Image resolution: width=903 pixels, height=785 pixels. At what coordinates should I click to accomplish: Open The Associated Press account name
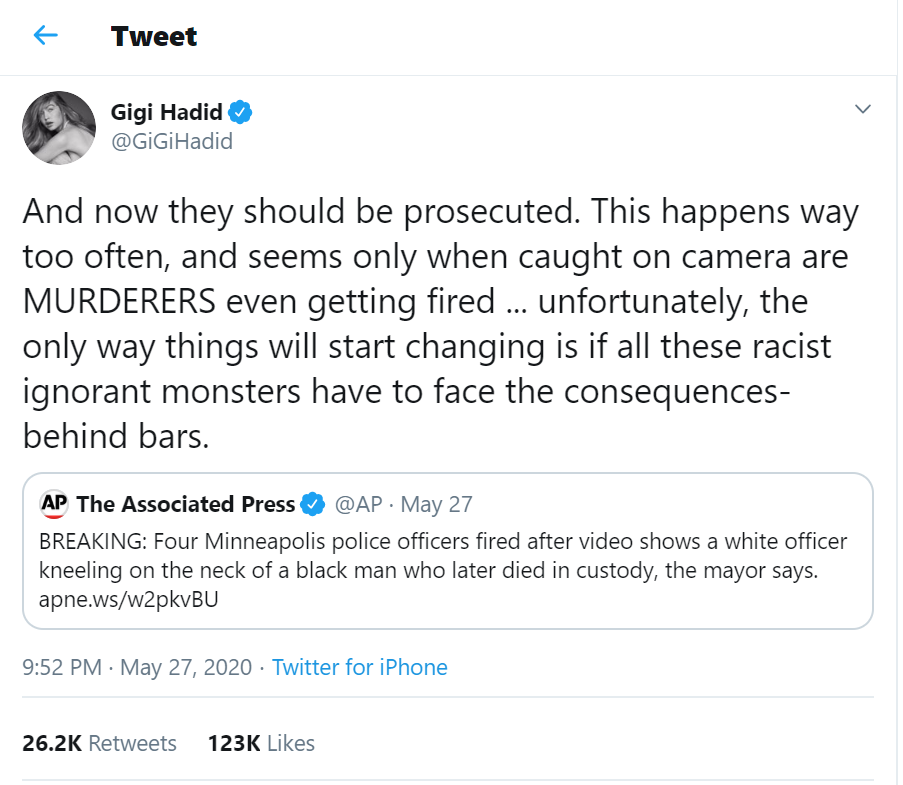click(x=186, y=504)
